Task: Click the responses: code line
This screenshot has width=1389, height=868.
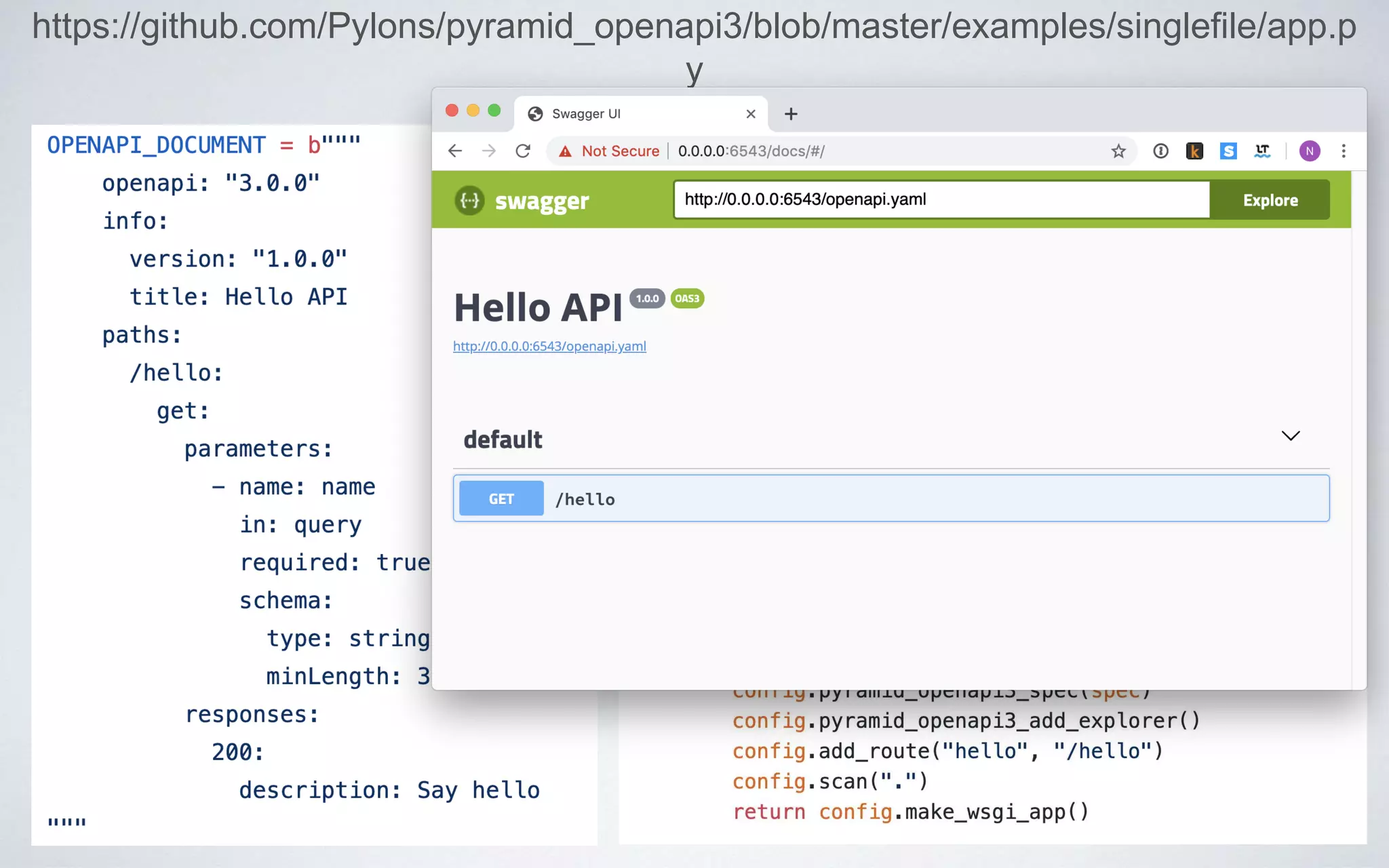Action: click(x=252, y=715)
